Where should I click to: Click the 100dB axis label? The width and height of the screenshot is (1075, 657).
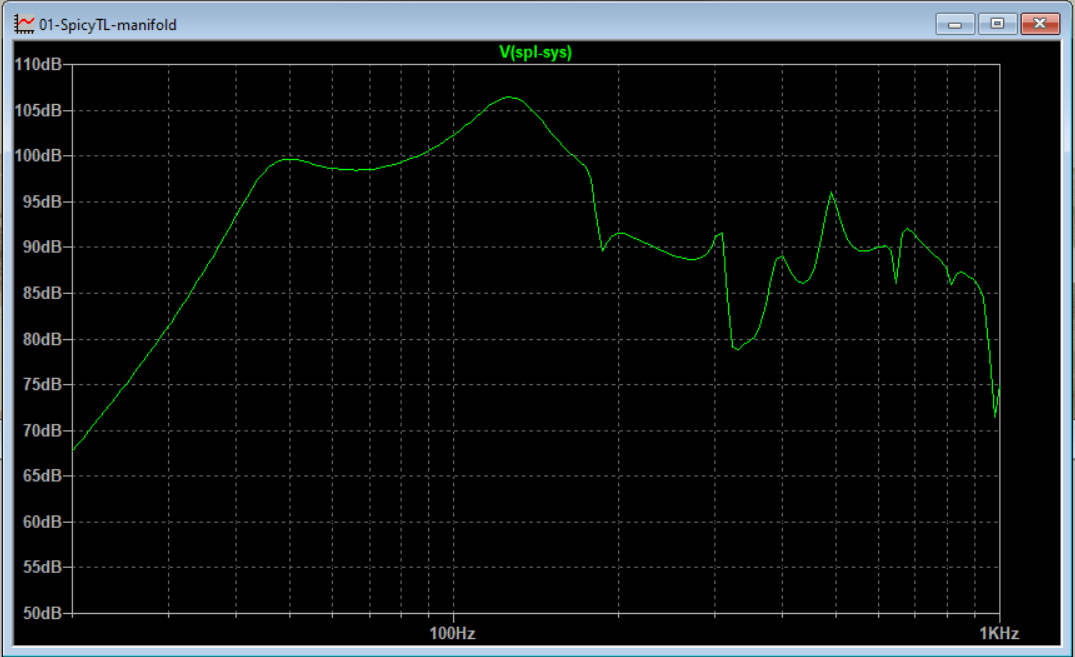38,156
